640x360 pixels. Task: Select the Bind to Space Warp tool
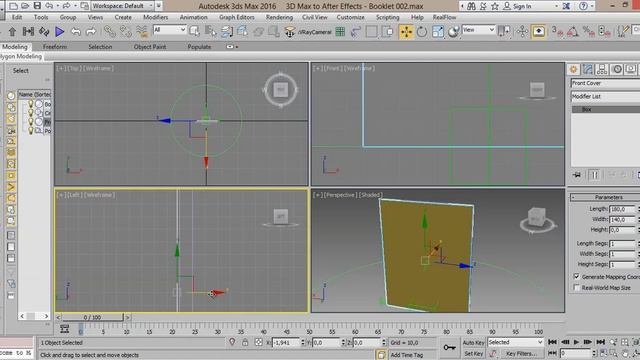[142, 31]
